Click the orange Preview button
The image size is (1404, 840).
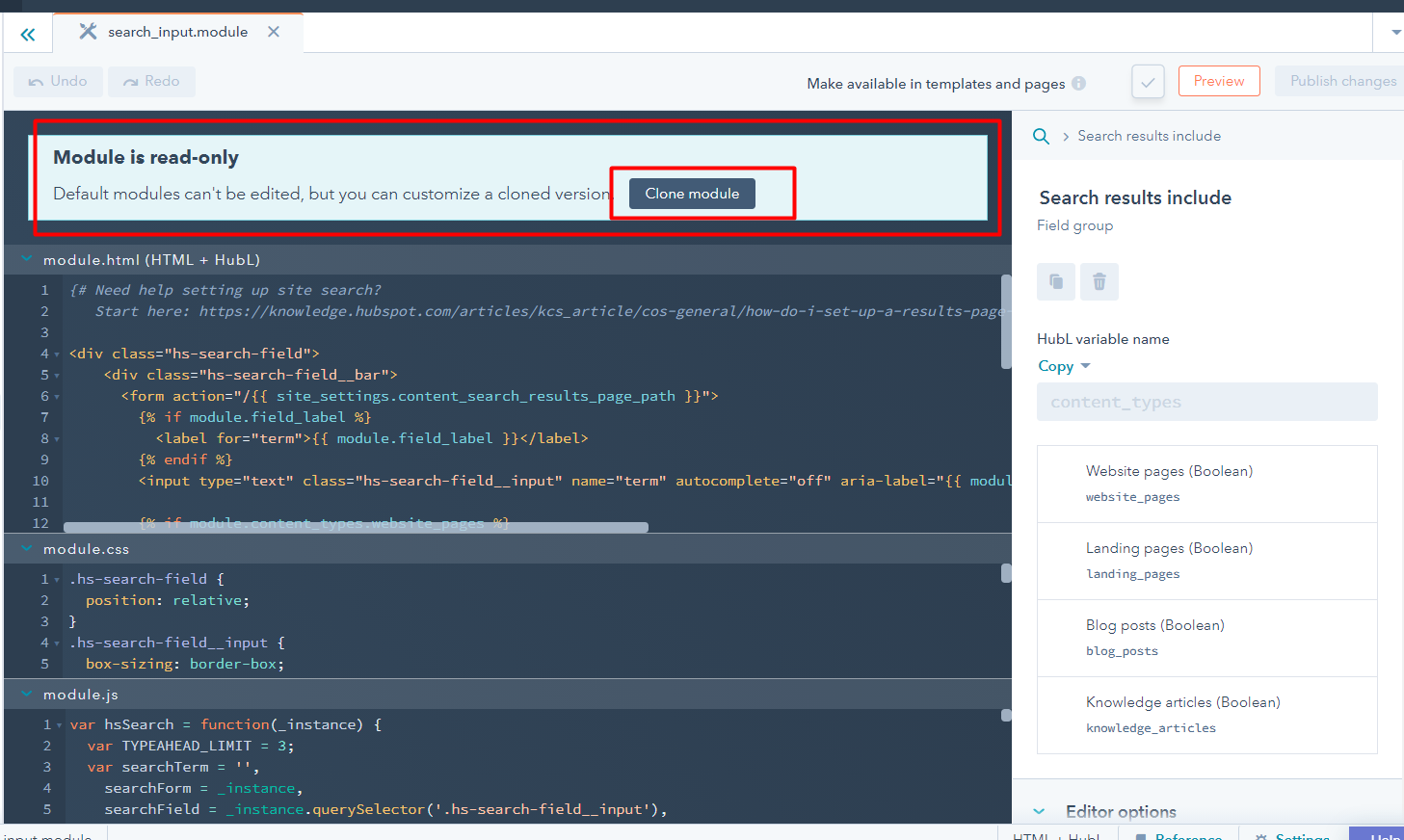point(1218,81)
